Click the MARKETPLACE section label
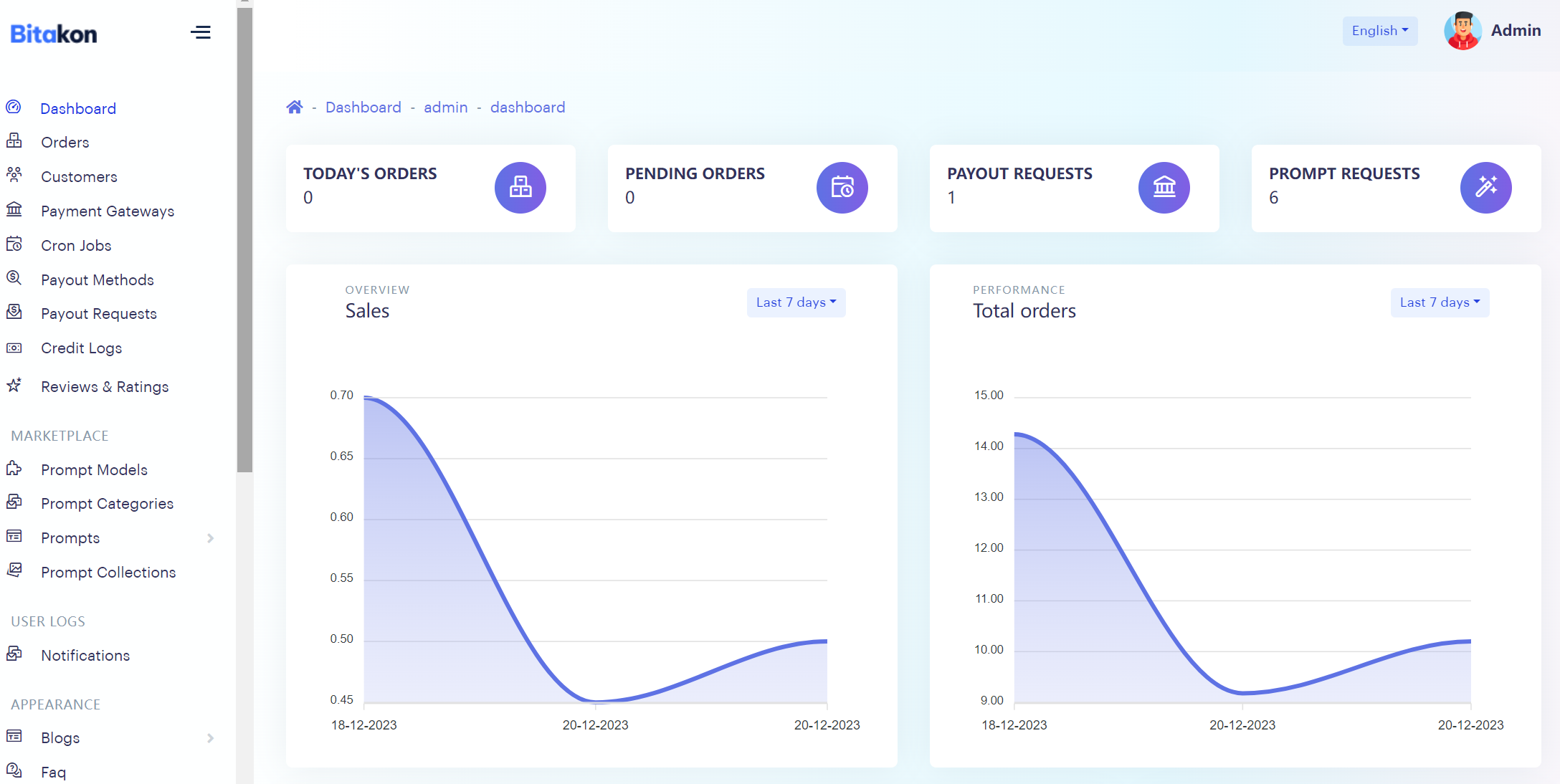Viewport: 1560px width, 784px height. coord(60,436)
